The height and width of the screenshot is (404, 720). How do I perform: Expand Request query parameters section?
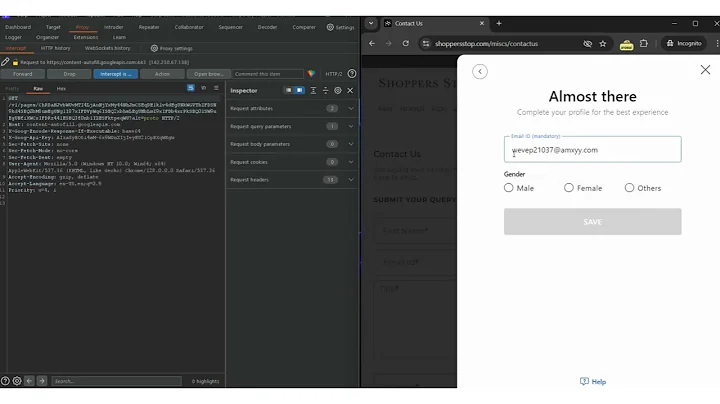(351, 126)
